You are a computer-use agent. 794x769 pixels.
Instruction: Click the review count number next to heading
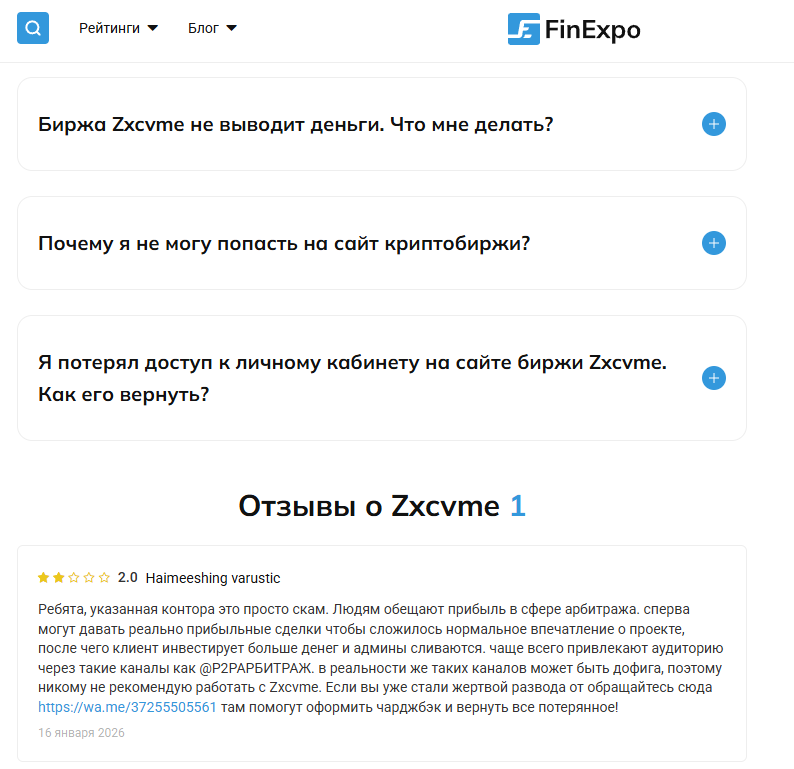tap(517, 506)
